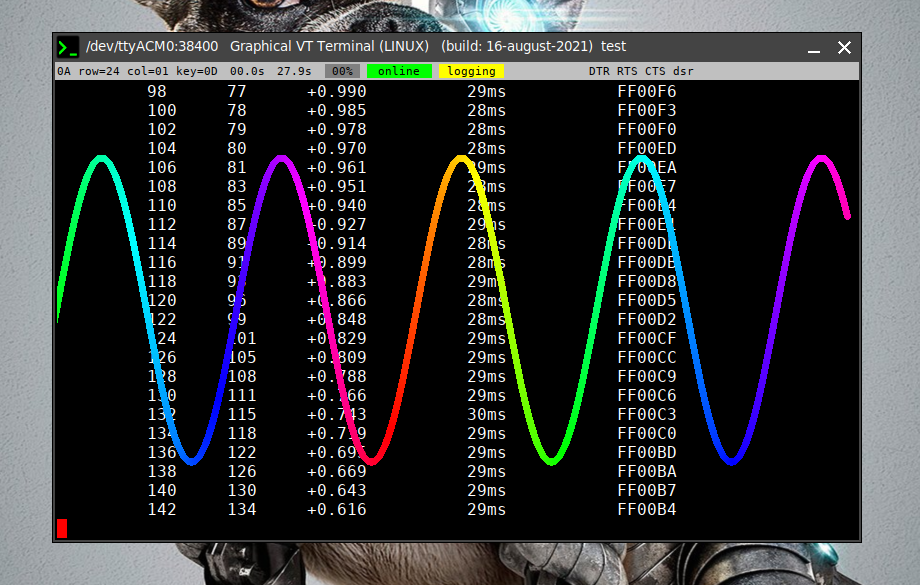Click the FF00F6 hex value in first row

click(x=646, y=91)
